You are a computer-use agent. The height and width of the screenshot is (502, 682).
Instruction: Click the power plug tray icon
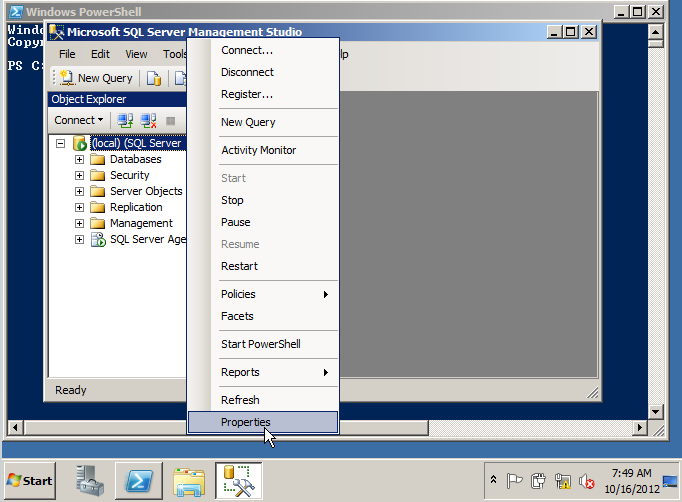click(x=538, y=481)
